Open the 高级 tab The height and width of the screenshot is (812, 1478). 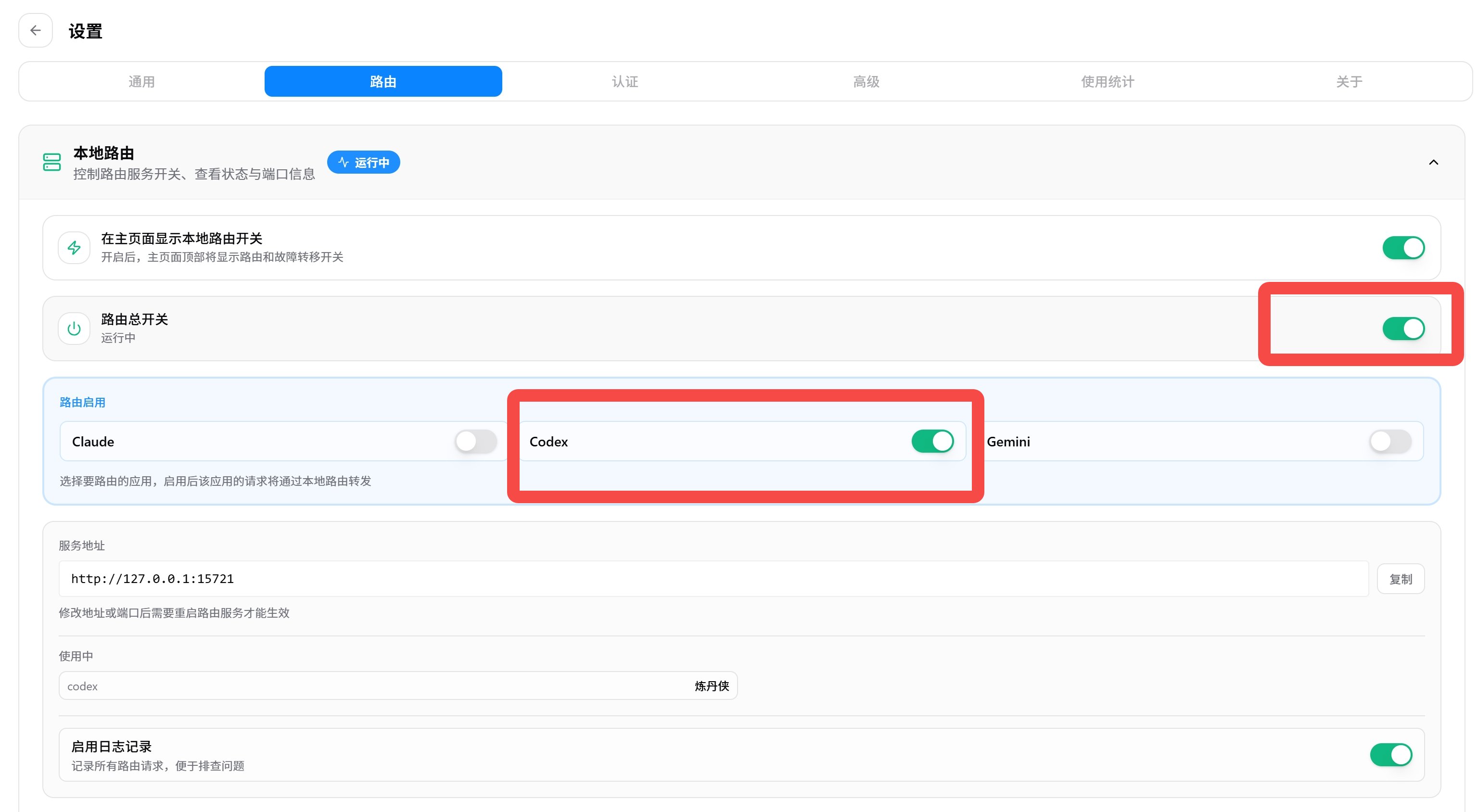[866, 81]
